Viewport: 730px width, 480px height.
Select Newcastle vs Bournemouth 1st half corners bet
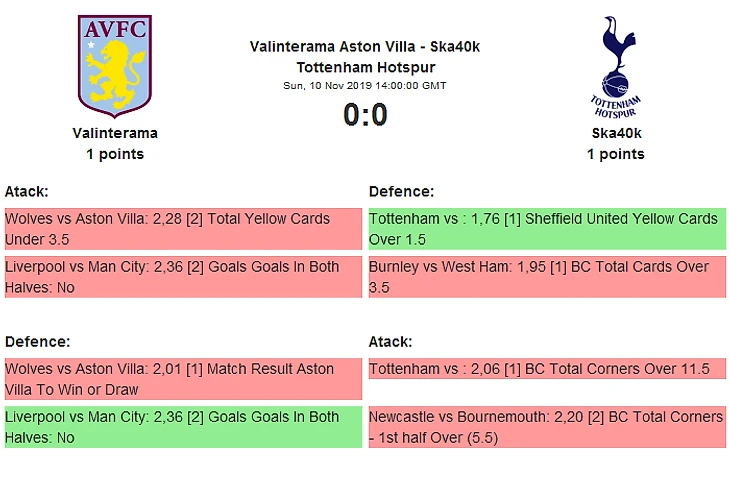tap(547, 427)
